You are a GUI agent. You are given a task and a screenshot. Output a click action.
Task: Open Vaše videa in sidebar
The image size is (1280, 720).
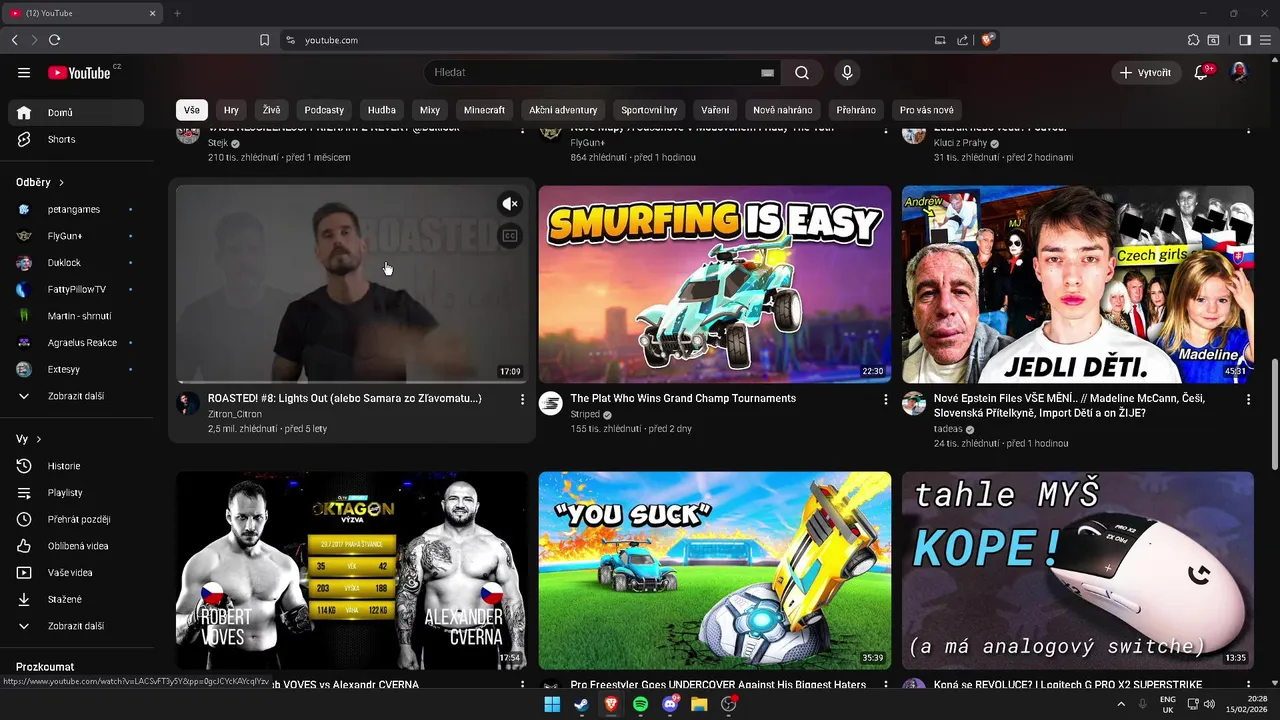pos(76,572)
